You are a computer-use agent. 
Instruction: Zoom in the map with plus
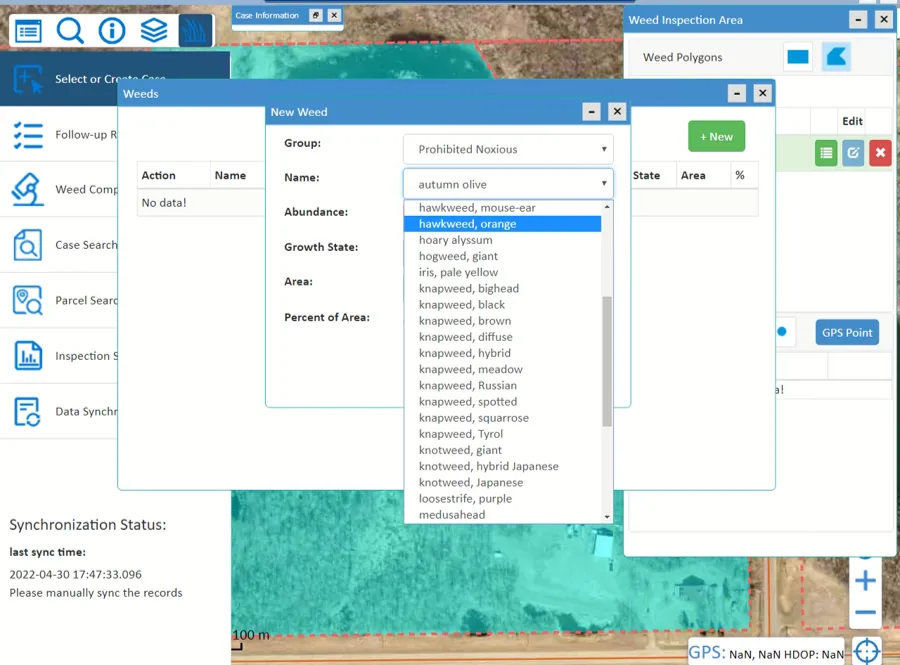coord(865,581)
